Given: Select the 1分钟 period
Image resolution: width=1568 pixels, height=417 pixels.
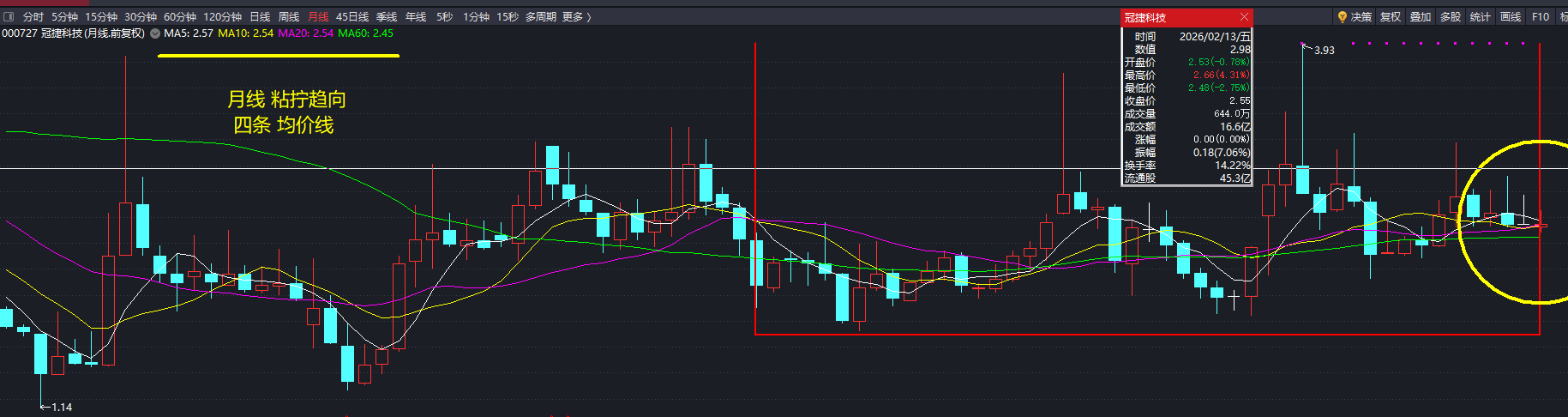Looking at the screenshot, I should (476, 16).
